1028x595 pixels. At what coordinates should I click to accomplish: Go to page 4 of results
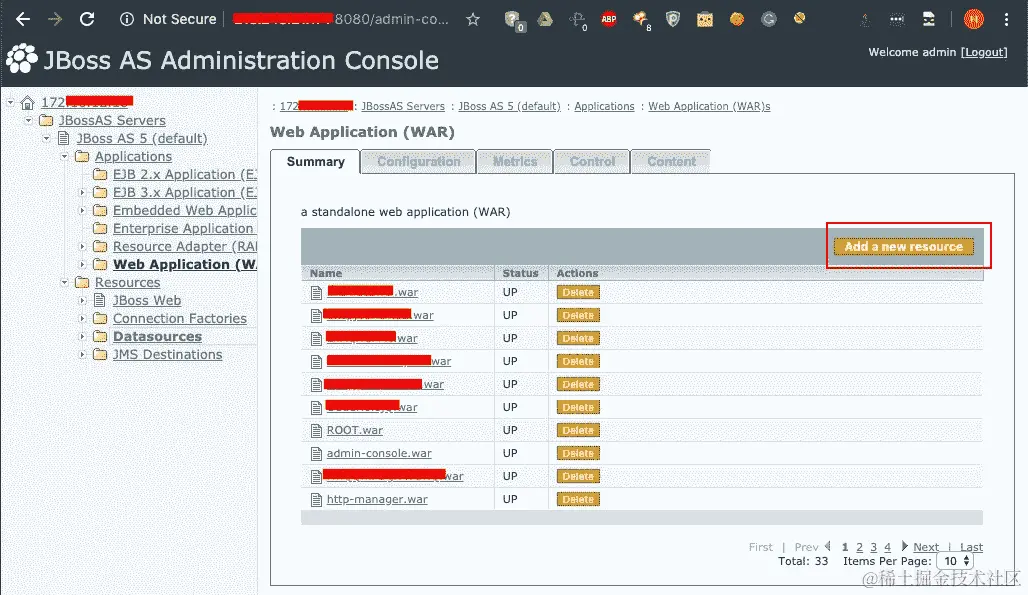[887, 547]
